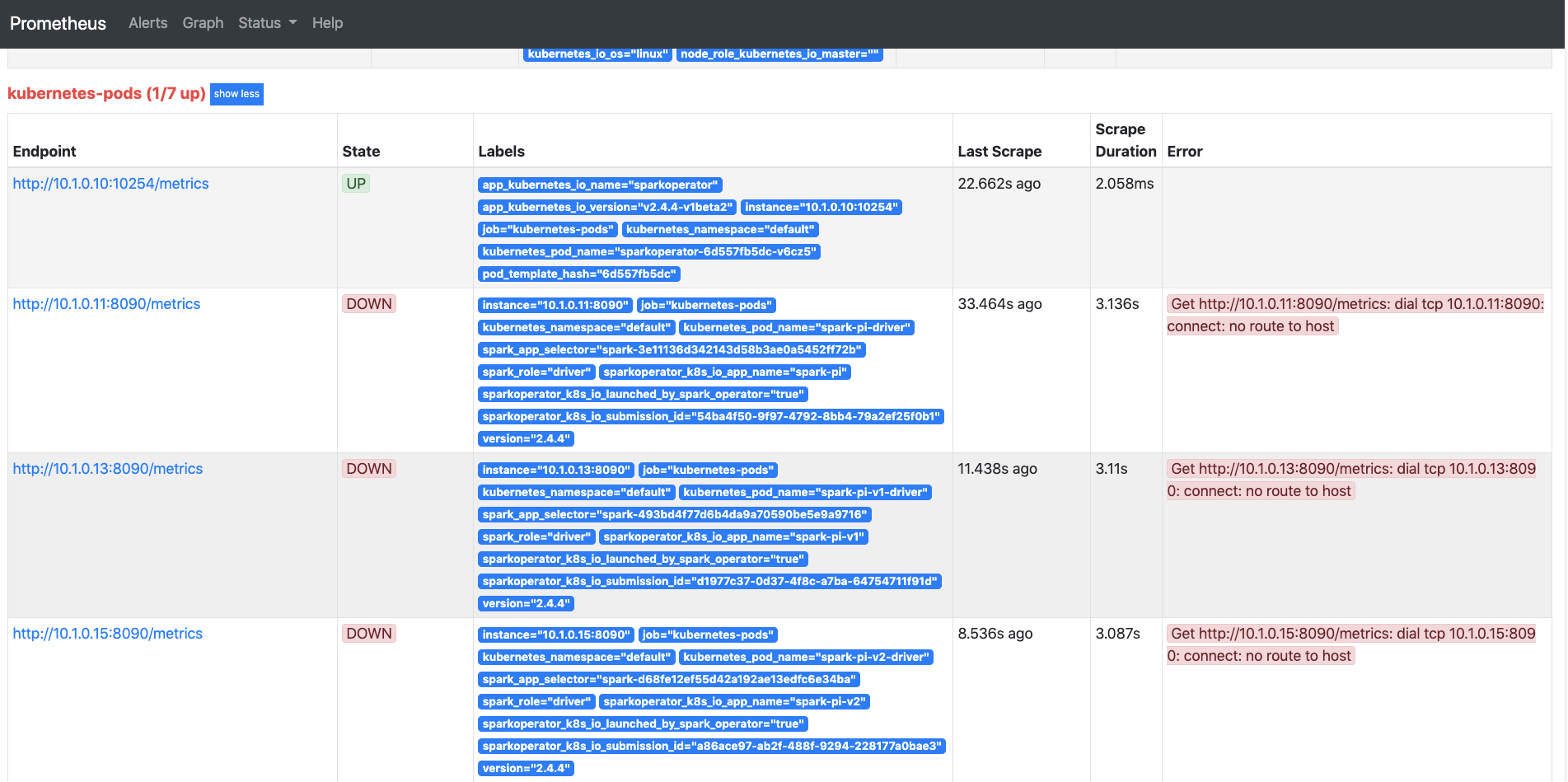The height and width of the screenshot is (782, 1568).
Task: Click label sparkoperator_k8s_io_app_name="spark-pi"
Action: [725, 372]
